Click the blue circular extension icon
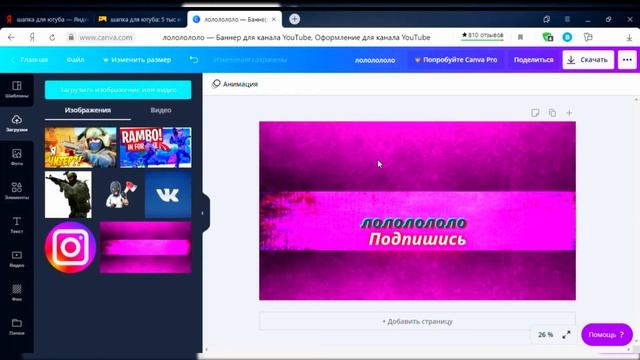The image size is (640, 360). pyautogui.click(x=567, y=37)
